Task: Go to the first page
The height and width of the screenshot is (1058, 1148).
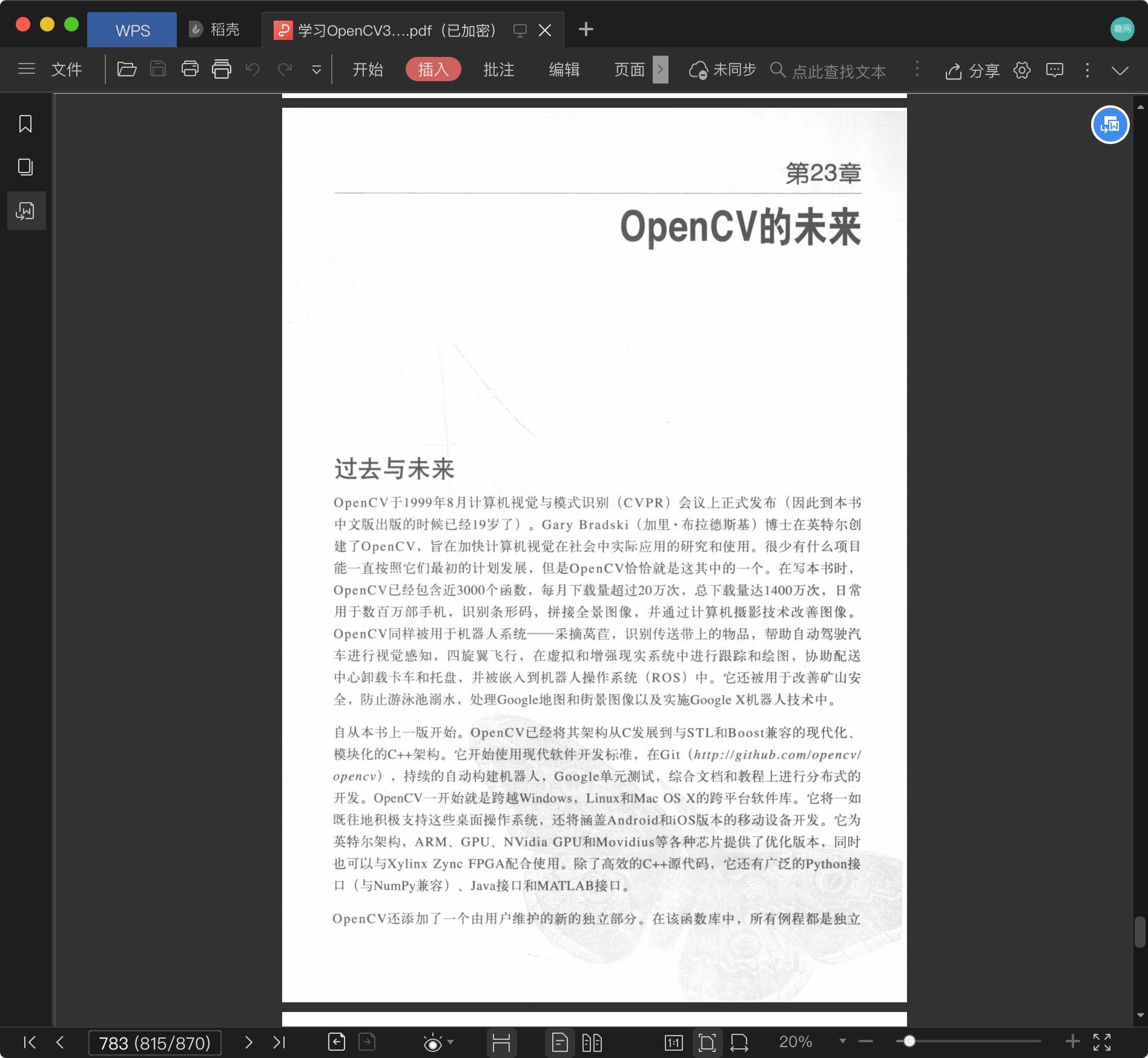Action: pyautogui.click(x=30, y=1042)
